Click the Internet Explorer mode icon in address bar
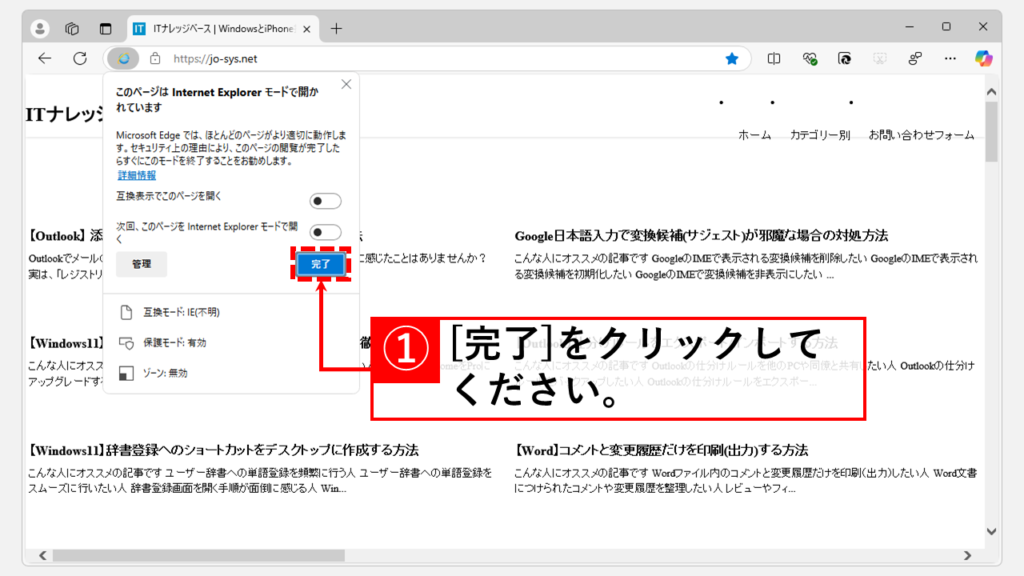This screenshot has width=1024, height=576. [124, 59]
